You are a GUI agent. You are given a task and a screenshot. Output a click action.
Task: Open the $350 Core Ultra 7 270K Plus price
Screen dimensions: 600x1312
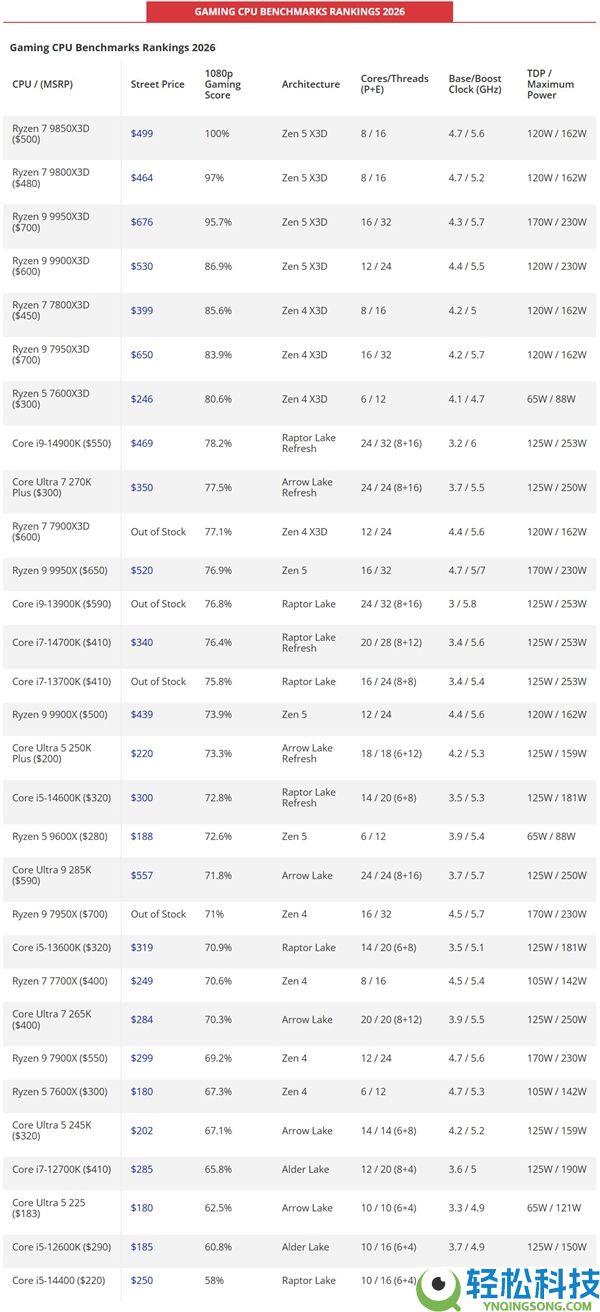click(142, 488)
